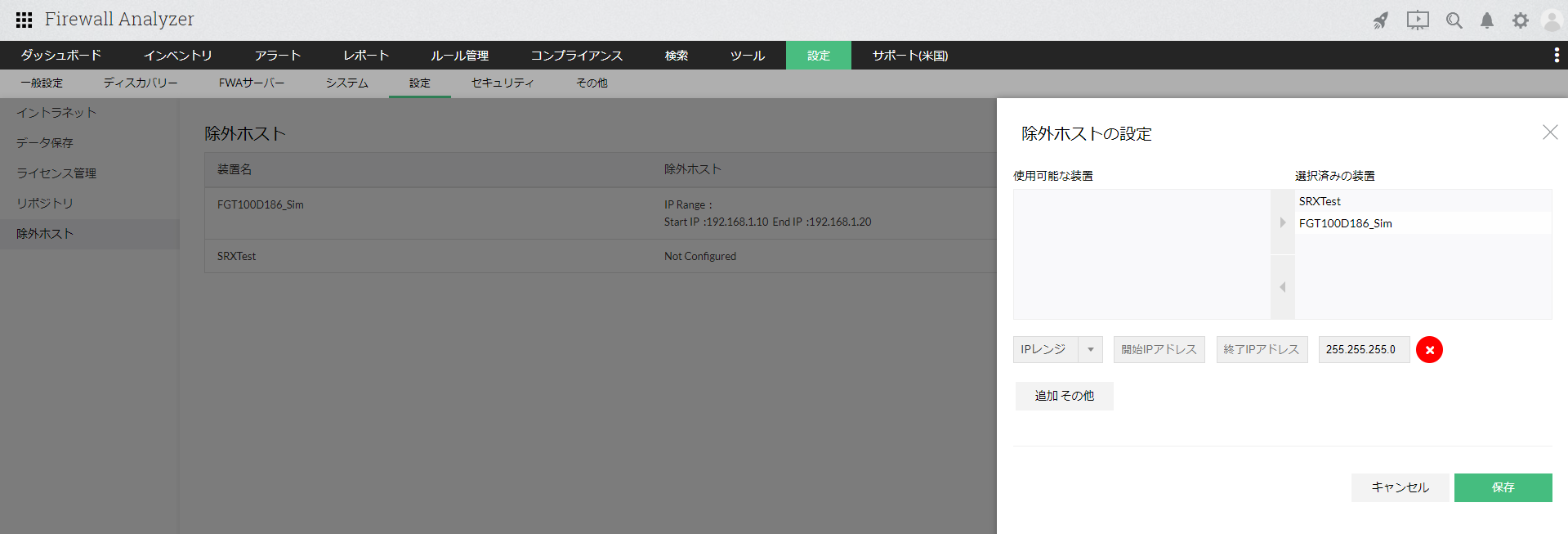Remove IP range row with red X
This screenshot has height=534, width=1568.
pyautogui.click(x=1429, y=349)
